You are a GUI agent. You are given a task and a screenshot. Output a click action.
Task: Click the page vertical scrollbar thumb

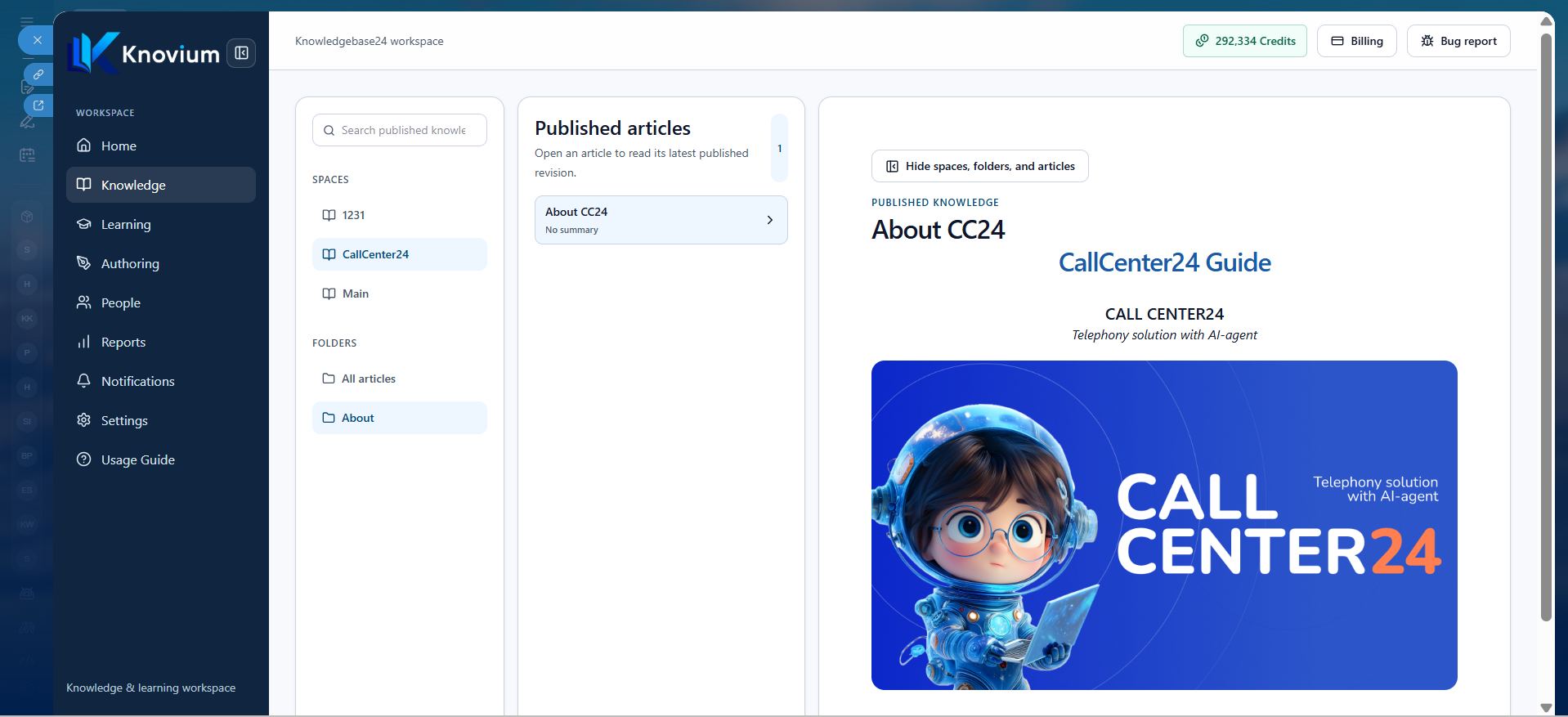[x=1546, y=327]
